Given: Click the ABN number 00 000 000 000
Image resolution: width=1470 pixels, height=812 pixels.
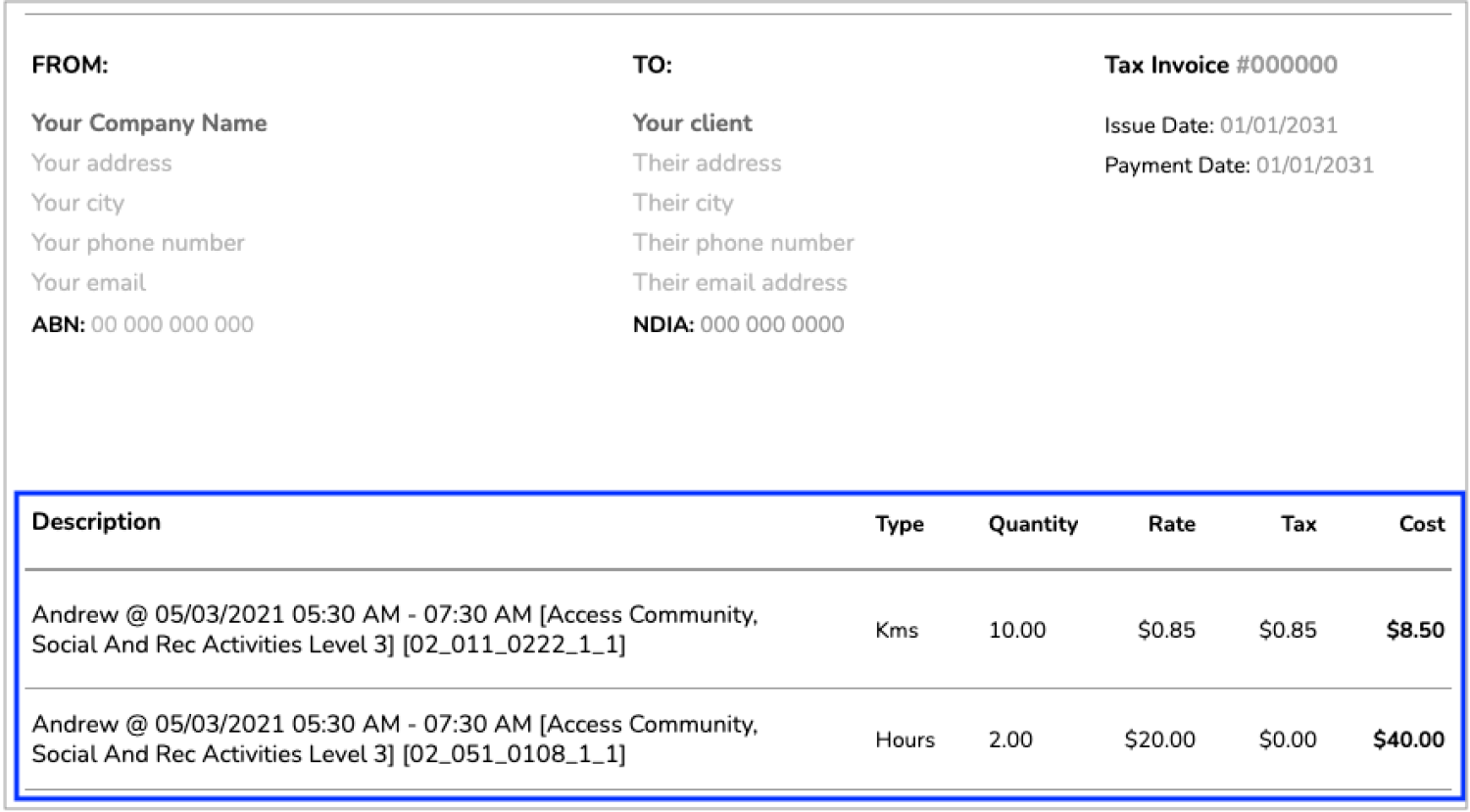Looking at the screenshot, I should point(172,324).
